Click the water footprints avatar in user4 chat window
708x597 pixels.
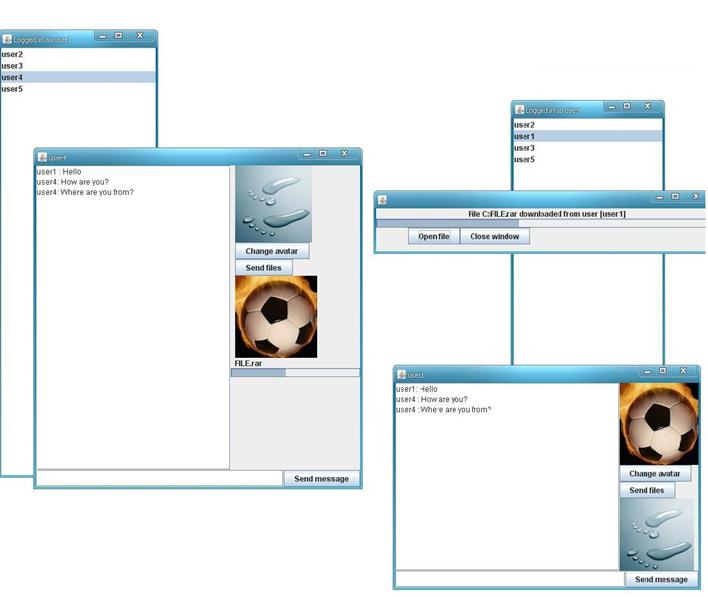(273, 204)
